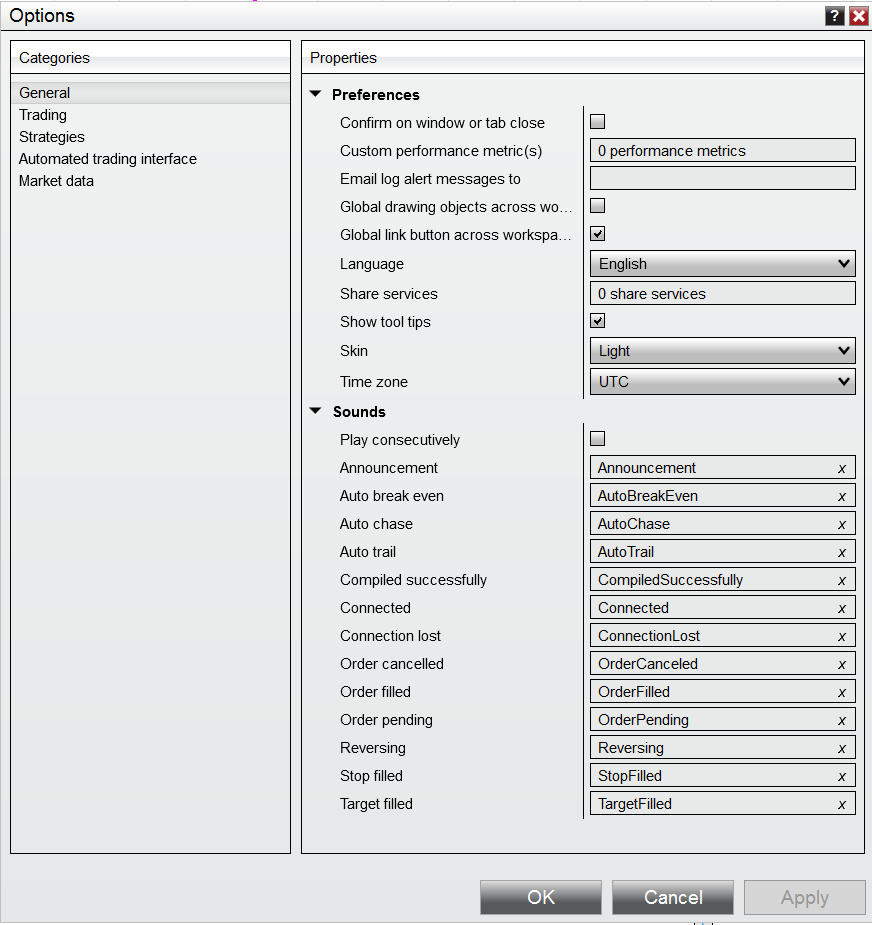Click the Time zone label
Image resolution: width=872 pixels, height=925 pixels.
(x=373, y=382)
